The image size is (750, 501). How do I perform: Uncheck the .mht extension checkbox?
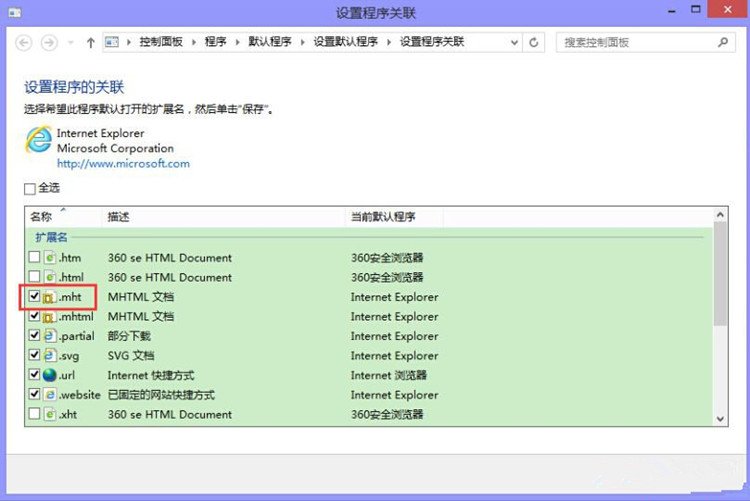[x=34, y=296]
